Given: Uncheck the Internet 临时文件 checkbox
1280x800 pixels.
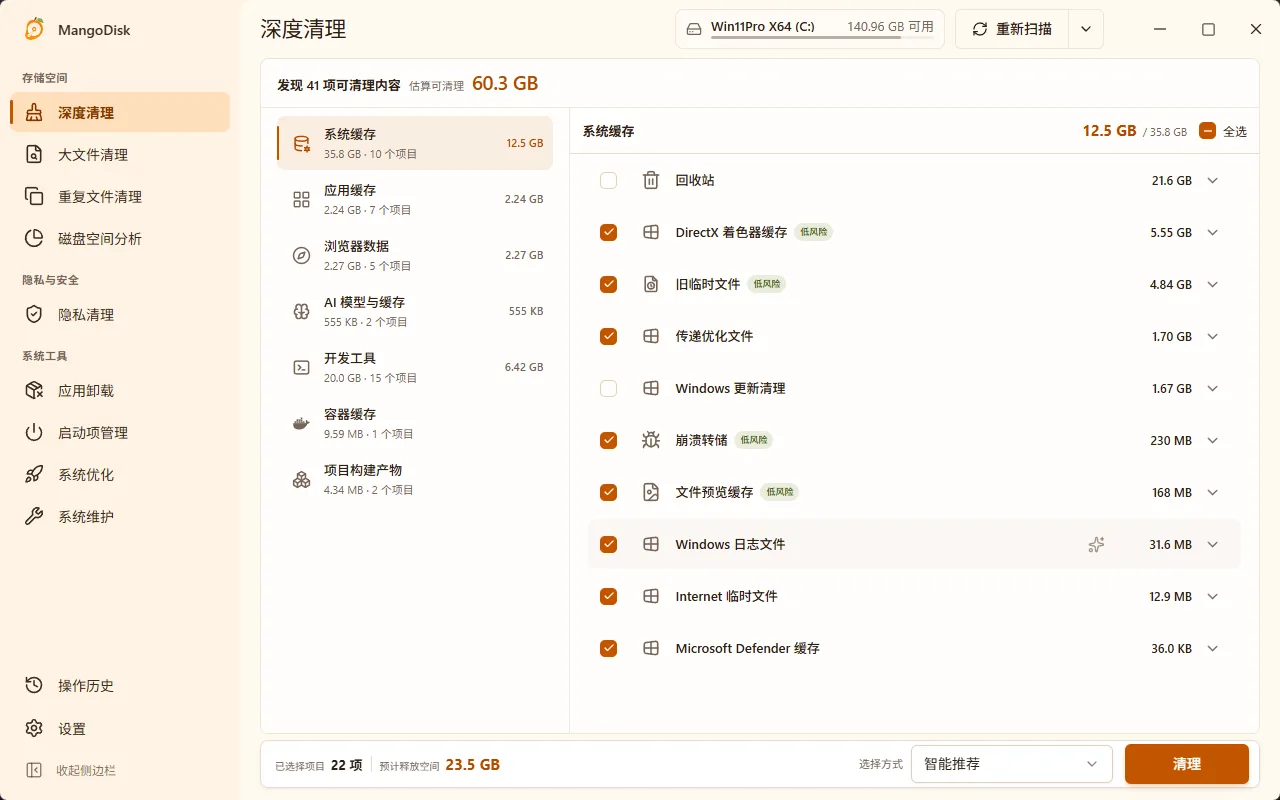Looking at the screenshot, I should pyautogui.click(x=608, y=597).
